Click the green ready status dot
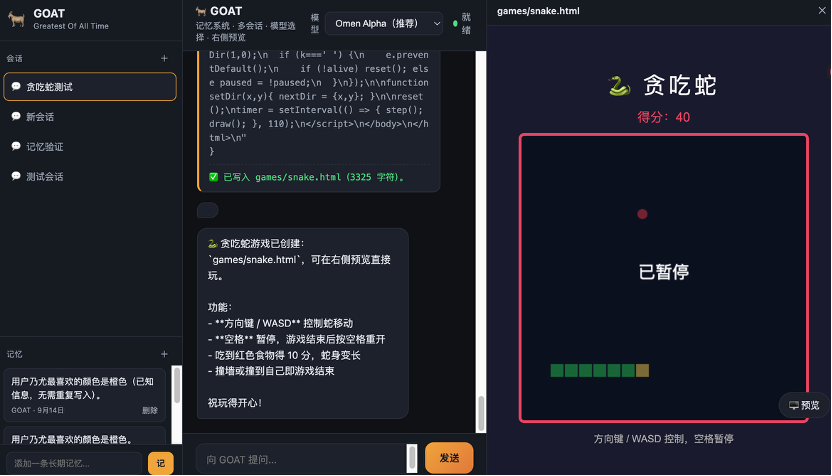The height and width of the screenshot is (476, 832). [455, 23]
